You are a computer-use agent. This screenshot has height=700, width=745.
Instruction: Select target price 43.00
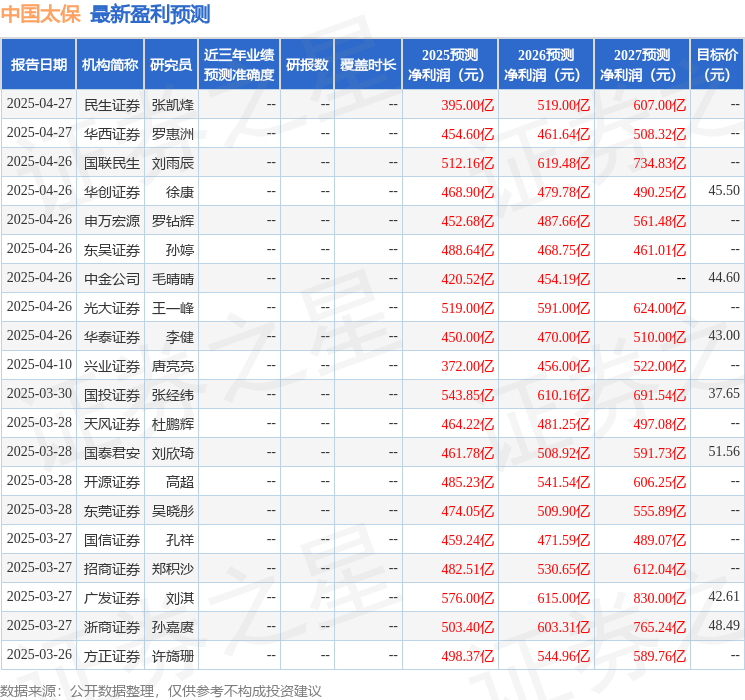pos(724,336)
